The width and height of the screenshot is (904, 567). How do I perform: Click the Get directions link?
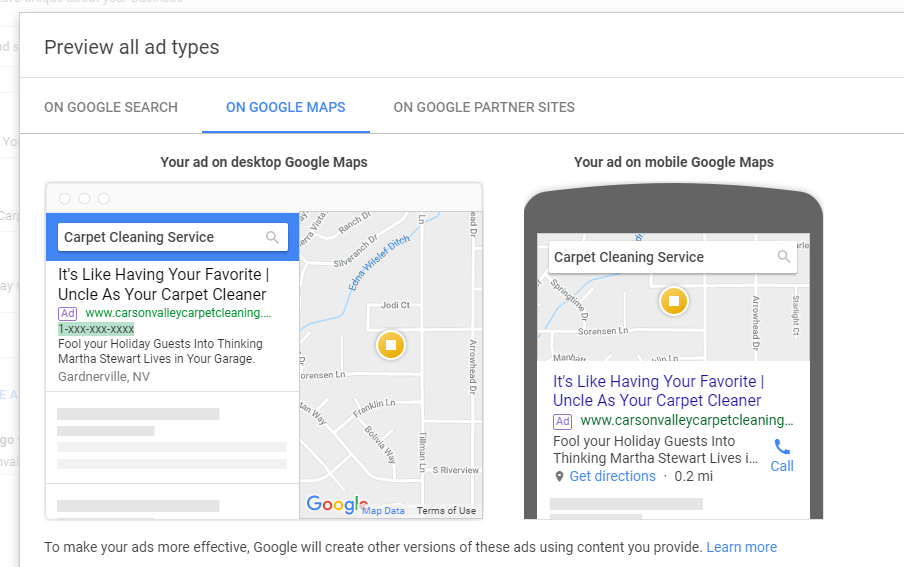pyautogui.click(x=612, y=476)
